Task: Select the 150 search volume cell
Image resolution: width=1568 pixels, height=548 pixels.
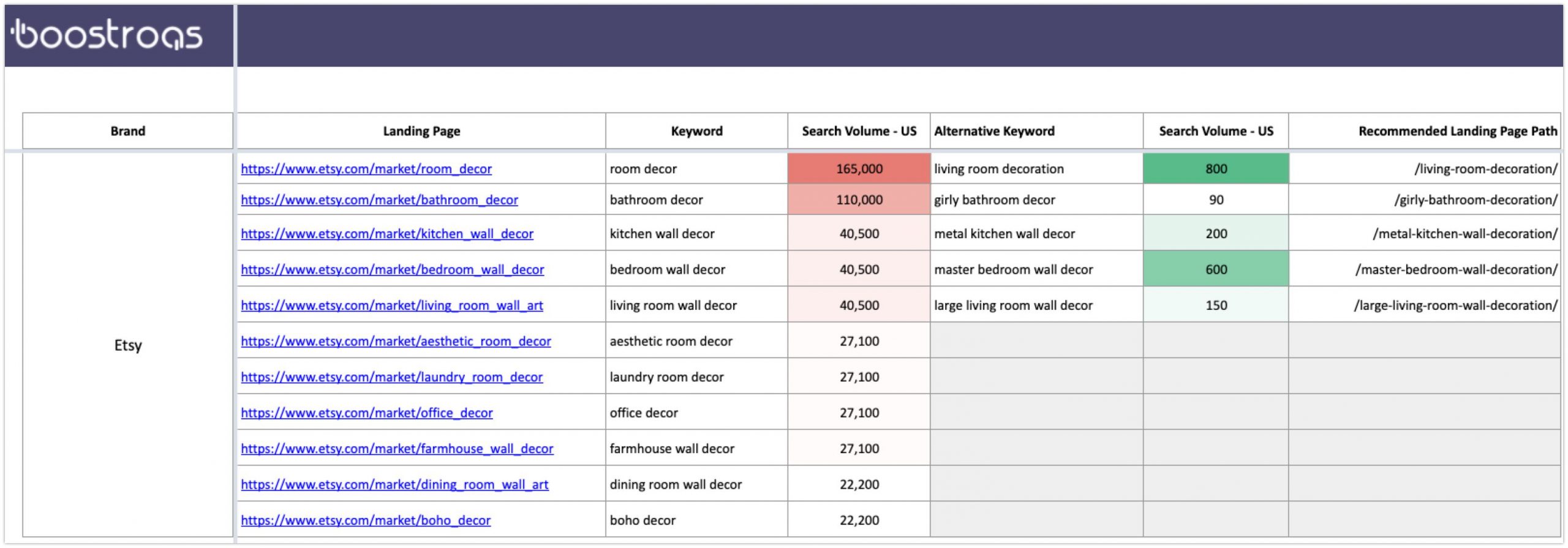Action: tap(1216, 306)
